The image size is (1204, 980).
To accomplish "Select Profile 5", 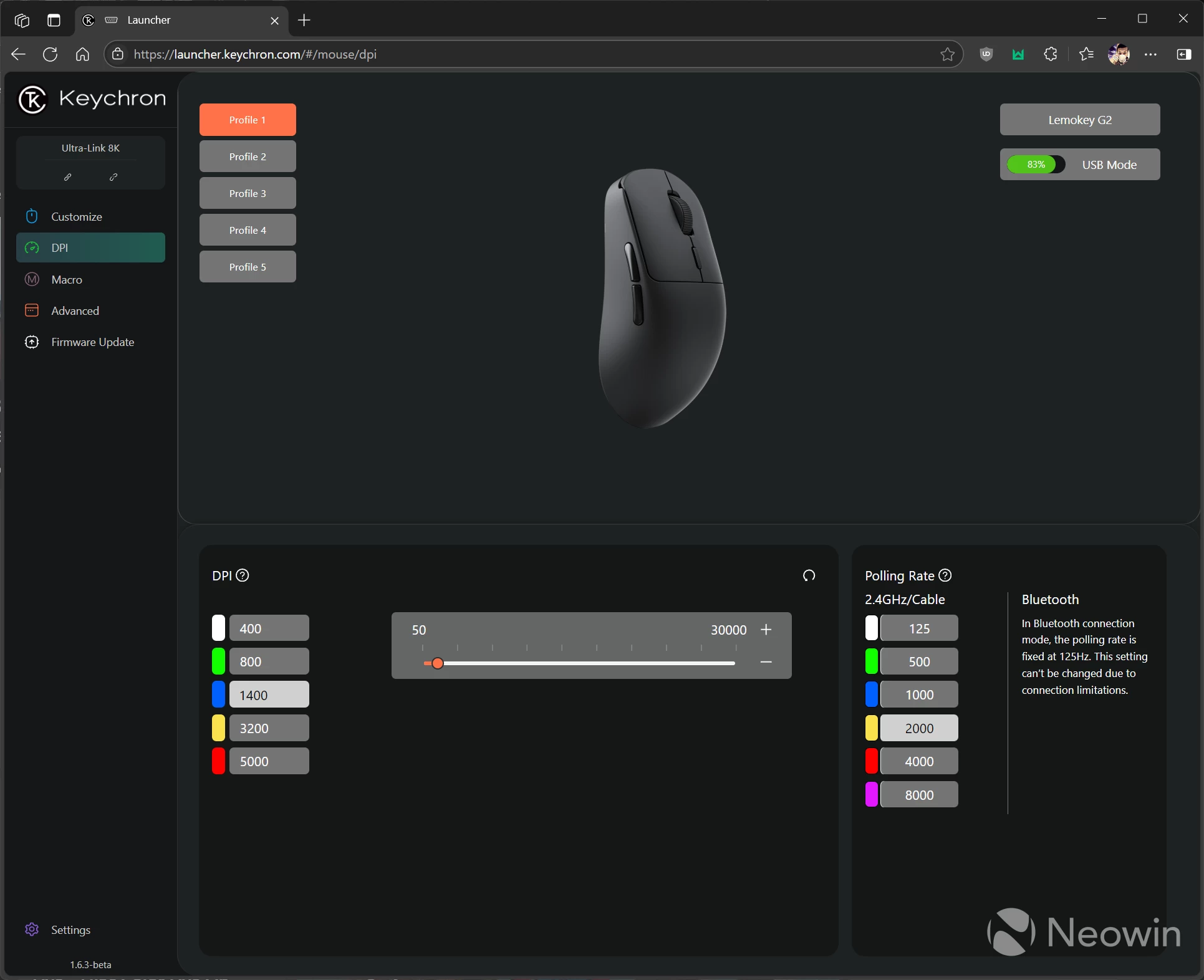I will click(248, 267).
